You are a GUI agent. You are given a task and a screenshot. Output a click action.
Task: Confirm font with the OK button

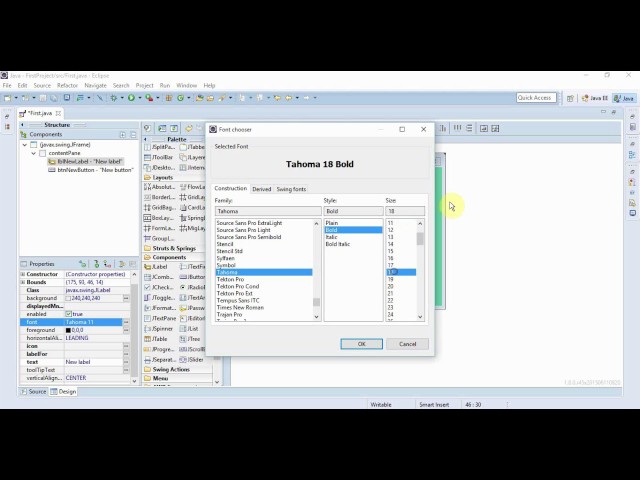[x=362, y=344]
